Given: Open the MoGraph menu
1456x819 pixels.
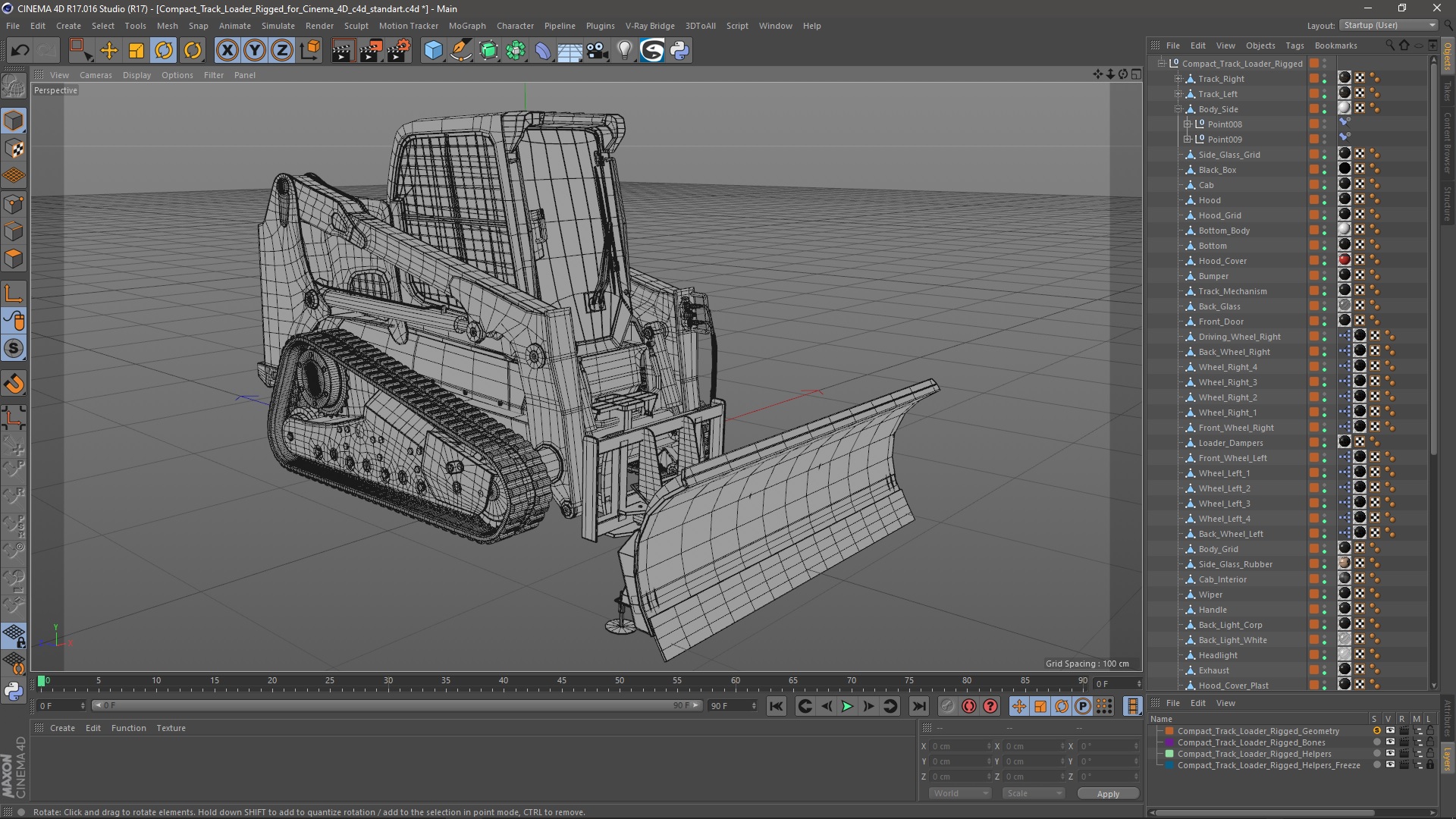Looking at the screenshot, I should [x=467, y=26].
